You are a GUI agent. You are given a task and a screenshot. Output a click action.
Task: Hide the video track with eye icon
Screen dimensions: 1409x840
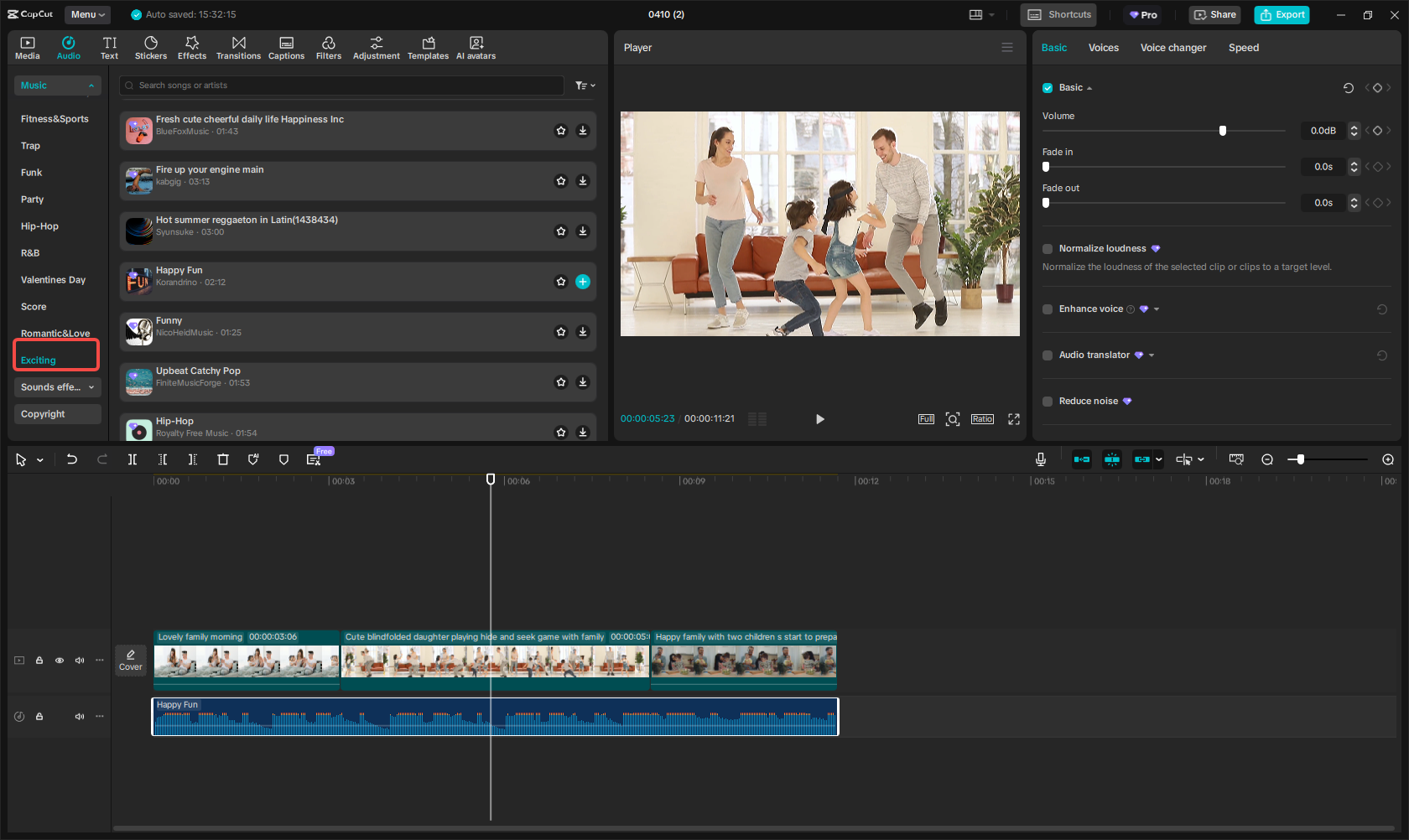60,661
